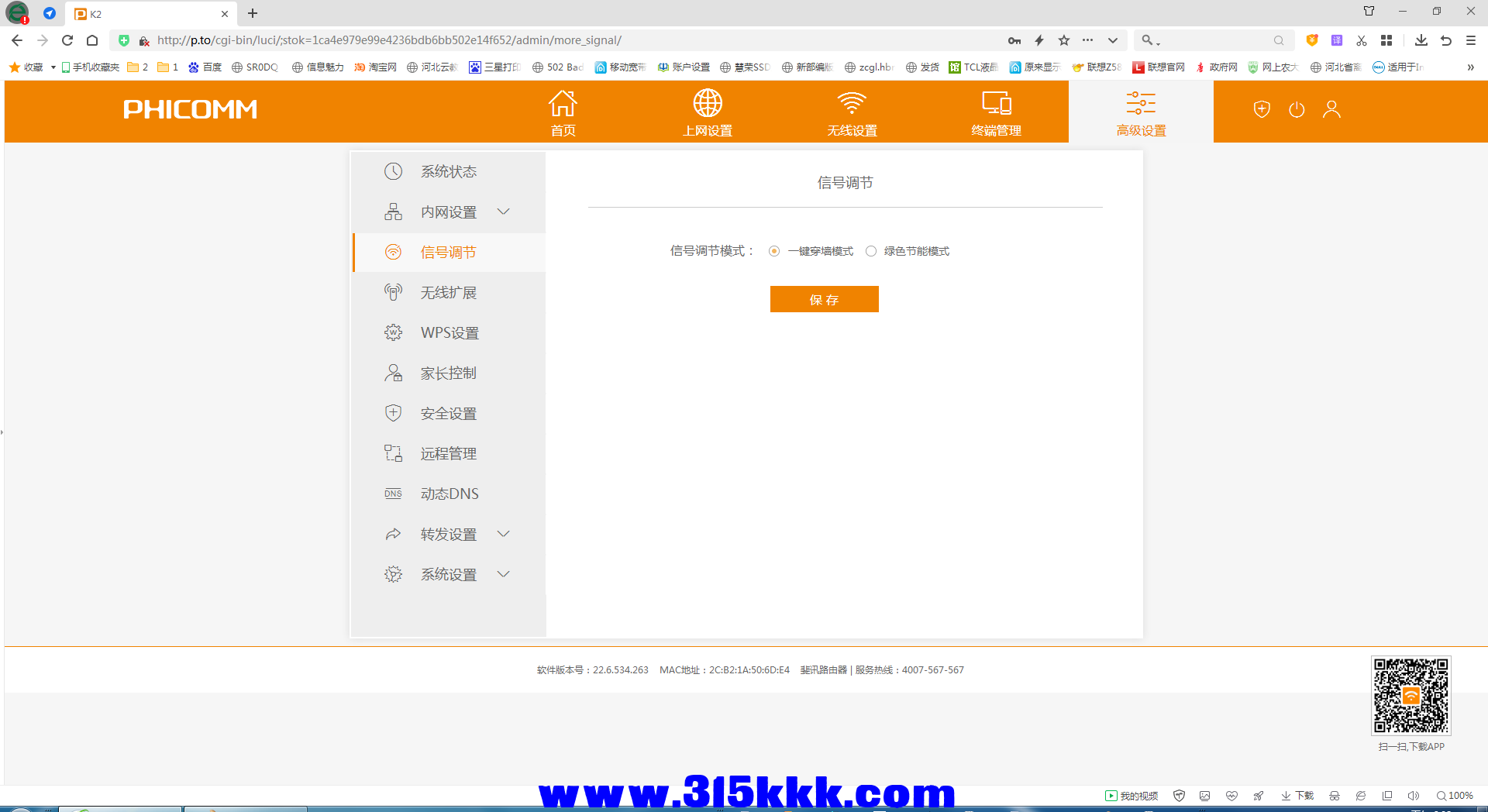Image resolution: width=1488 pixels, height=812 pixels.
Task: Click the shield security icon in header
Action: [1262, 109]
